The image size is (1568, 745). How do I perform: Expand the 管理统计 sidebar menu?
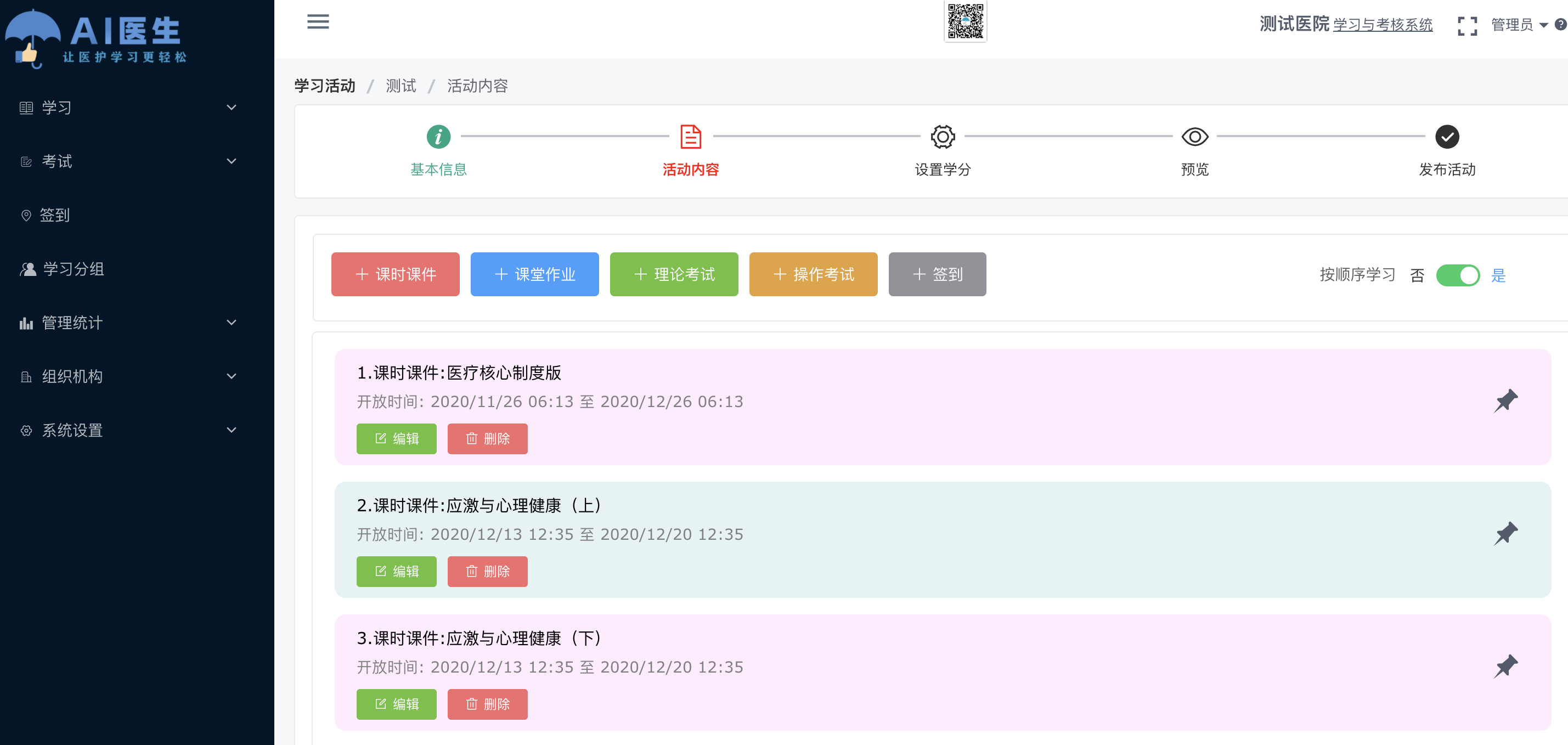point(128,323)
